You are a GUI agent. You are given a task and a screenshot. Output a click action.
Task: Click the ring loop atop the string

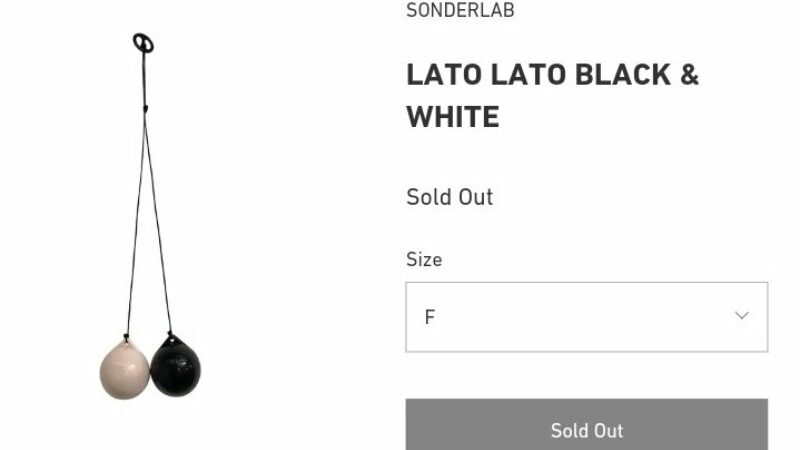pos(143,42)
